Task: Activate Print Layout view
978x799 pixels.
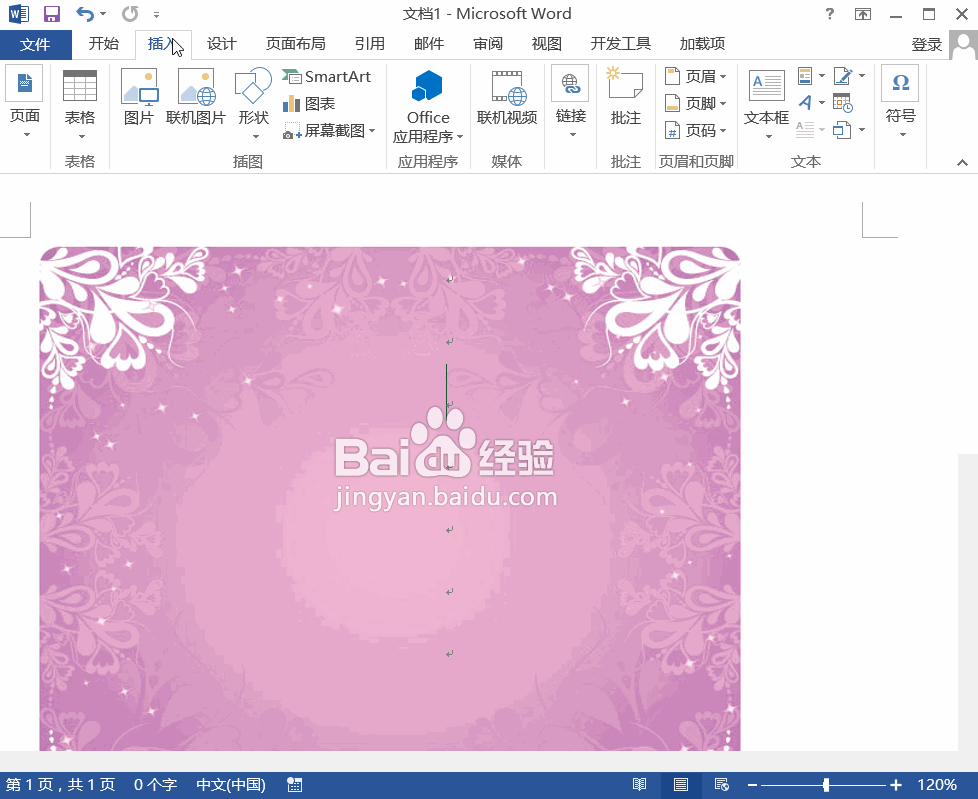Action: 681,785
